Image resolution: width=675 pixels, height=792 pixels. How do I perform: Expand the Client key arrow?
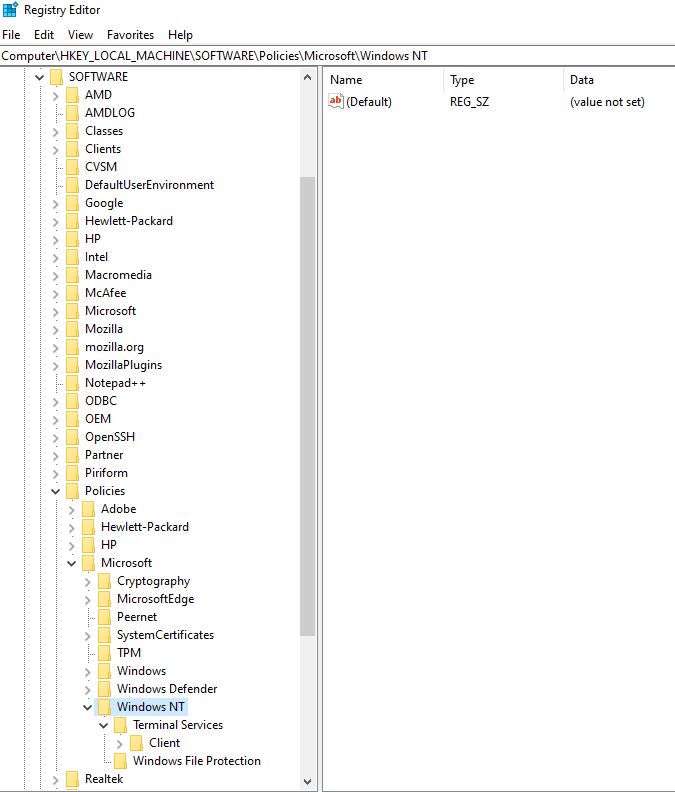[120, 744]
